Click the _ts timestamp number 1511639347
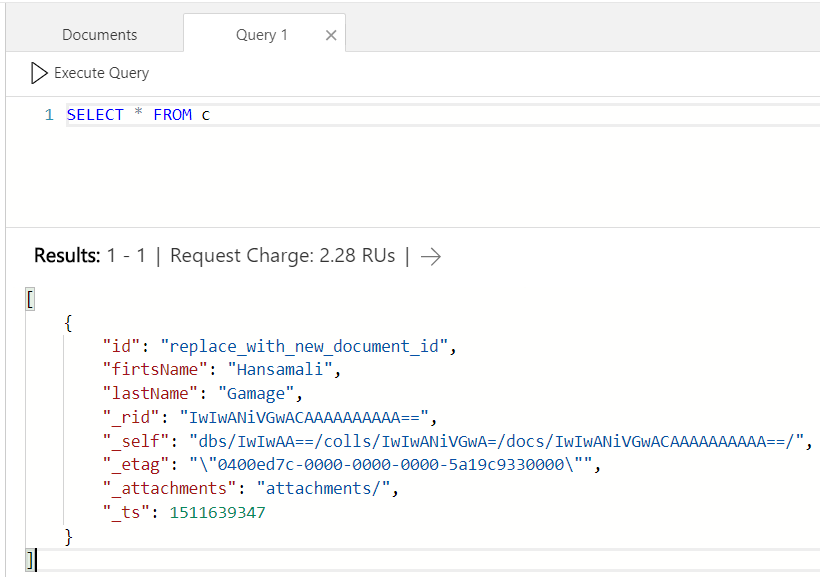 click(x=218, y=512)
